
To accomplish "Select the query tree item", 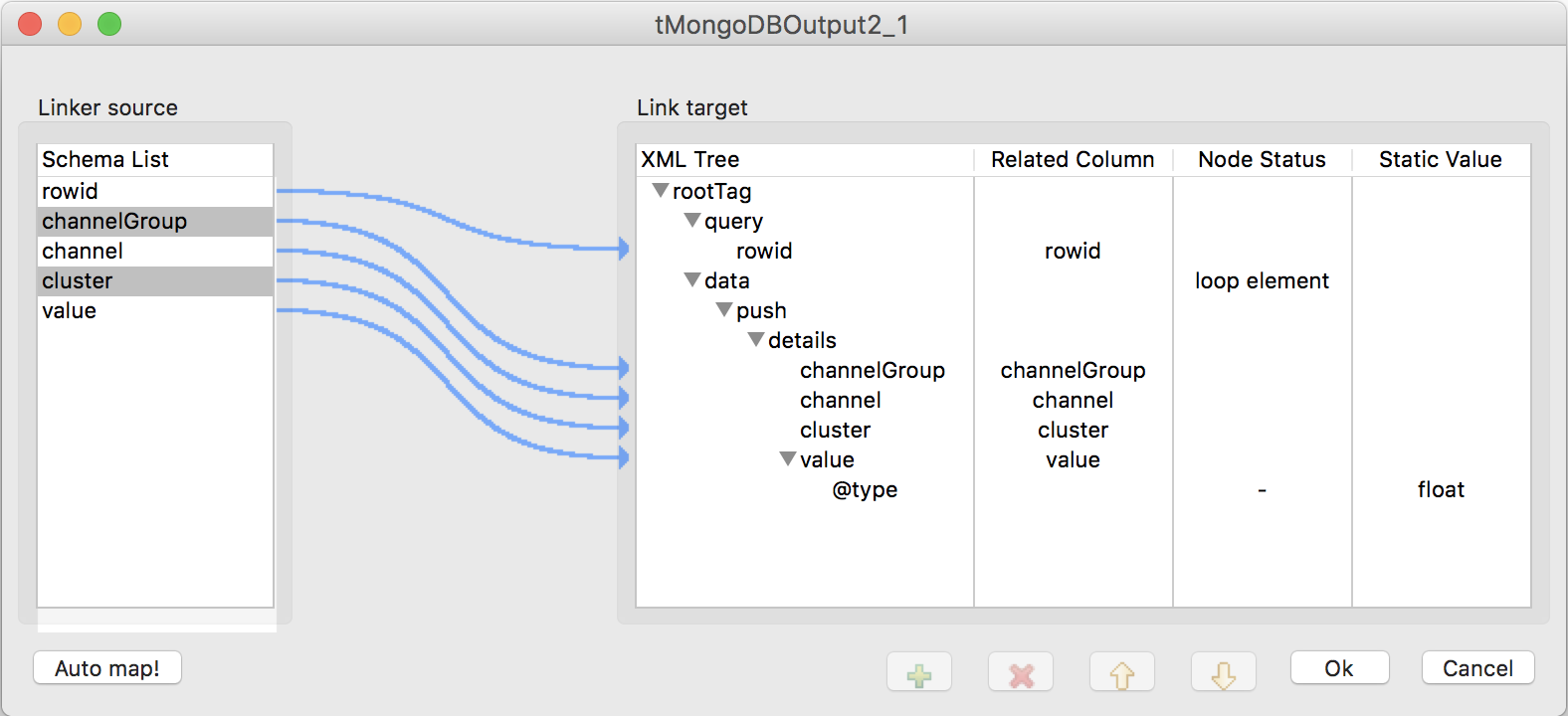I will (x=734, y=221).
